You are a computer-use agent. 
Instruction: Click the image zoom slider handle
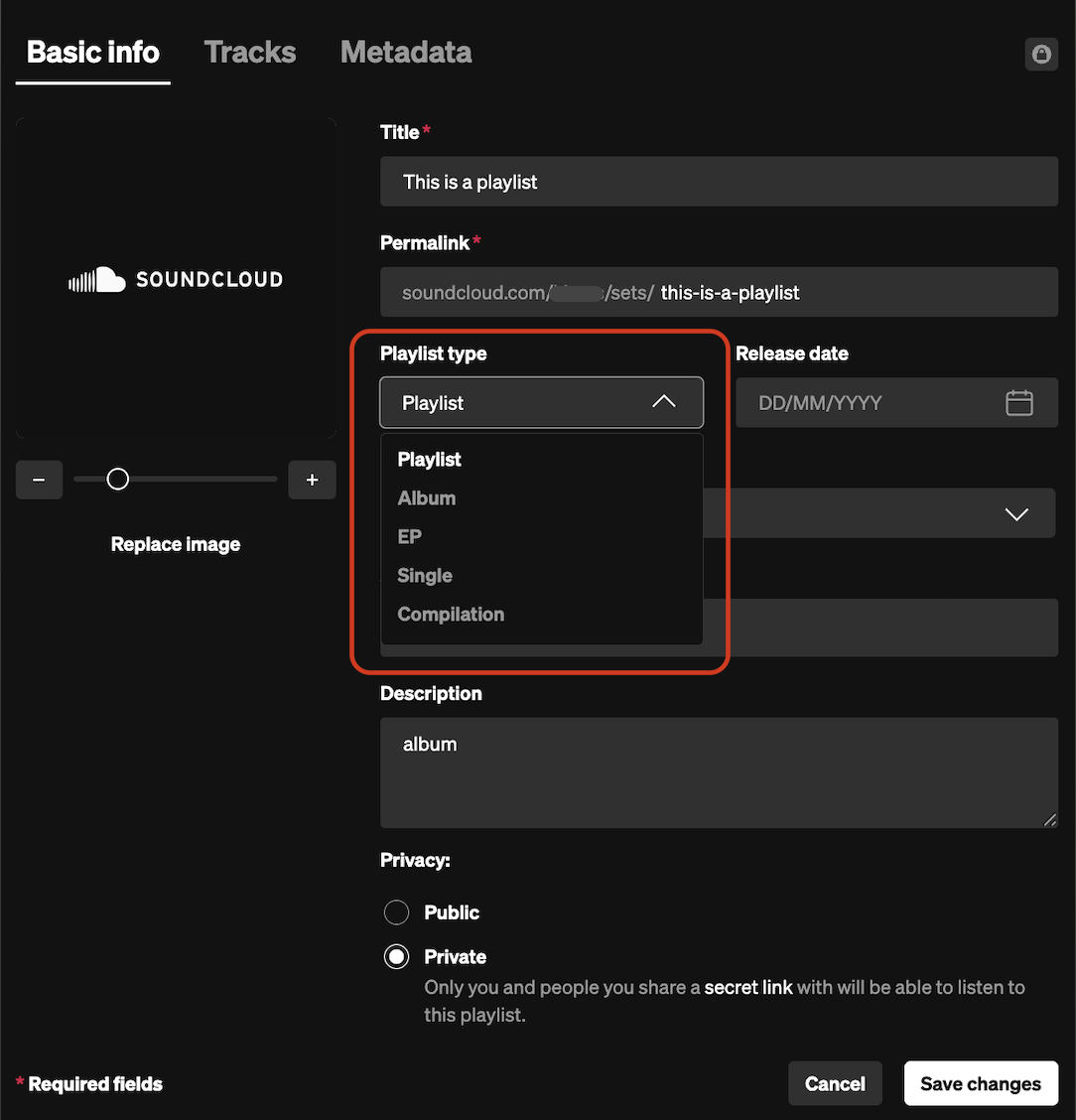(118, 481)
